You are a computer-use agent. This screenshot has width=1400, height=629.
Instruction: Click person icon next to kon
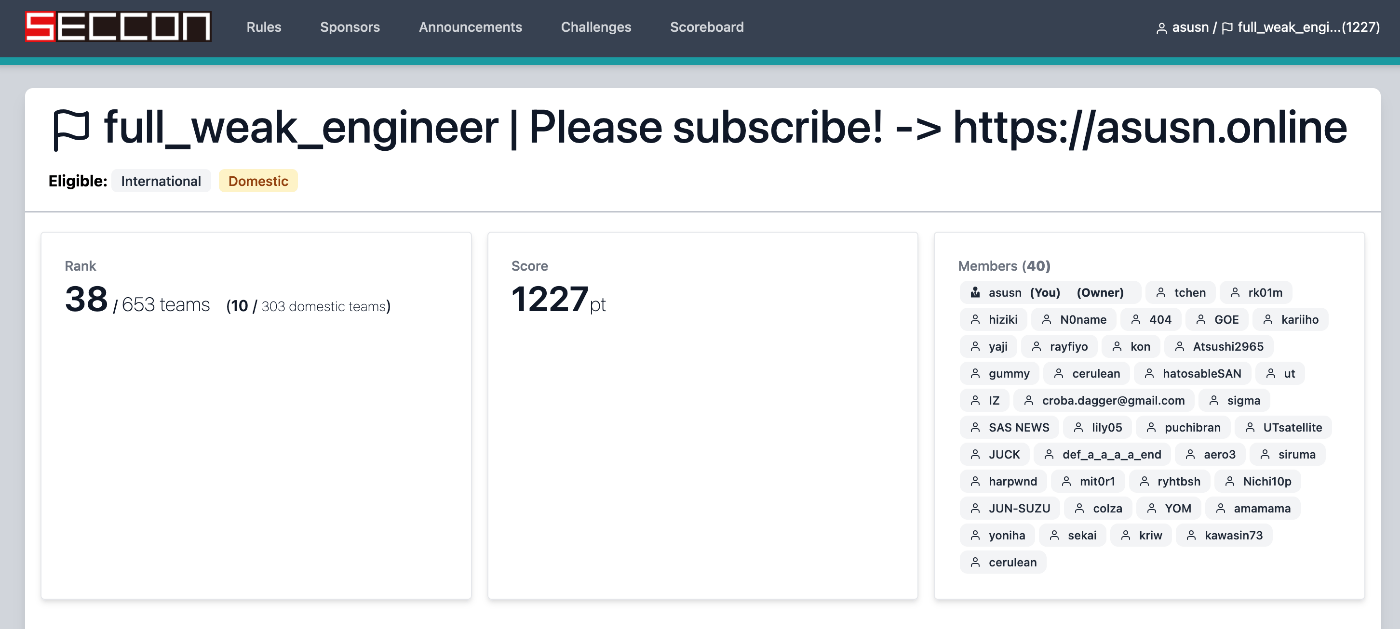[1117, 347]
